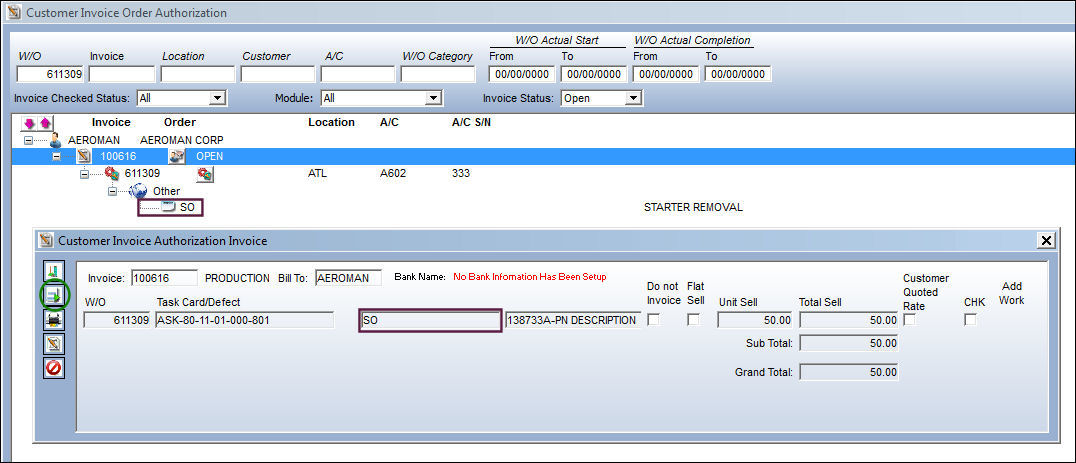Click the Task Card/Defect field ASK-80-11-01-000-801
The width and height of the screenshot is (1076, 463).
244,320
